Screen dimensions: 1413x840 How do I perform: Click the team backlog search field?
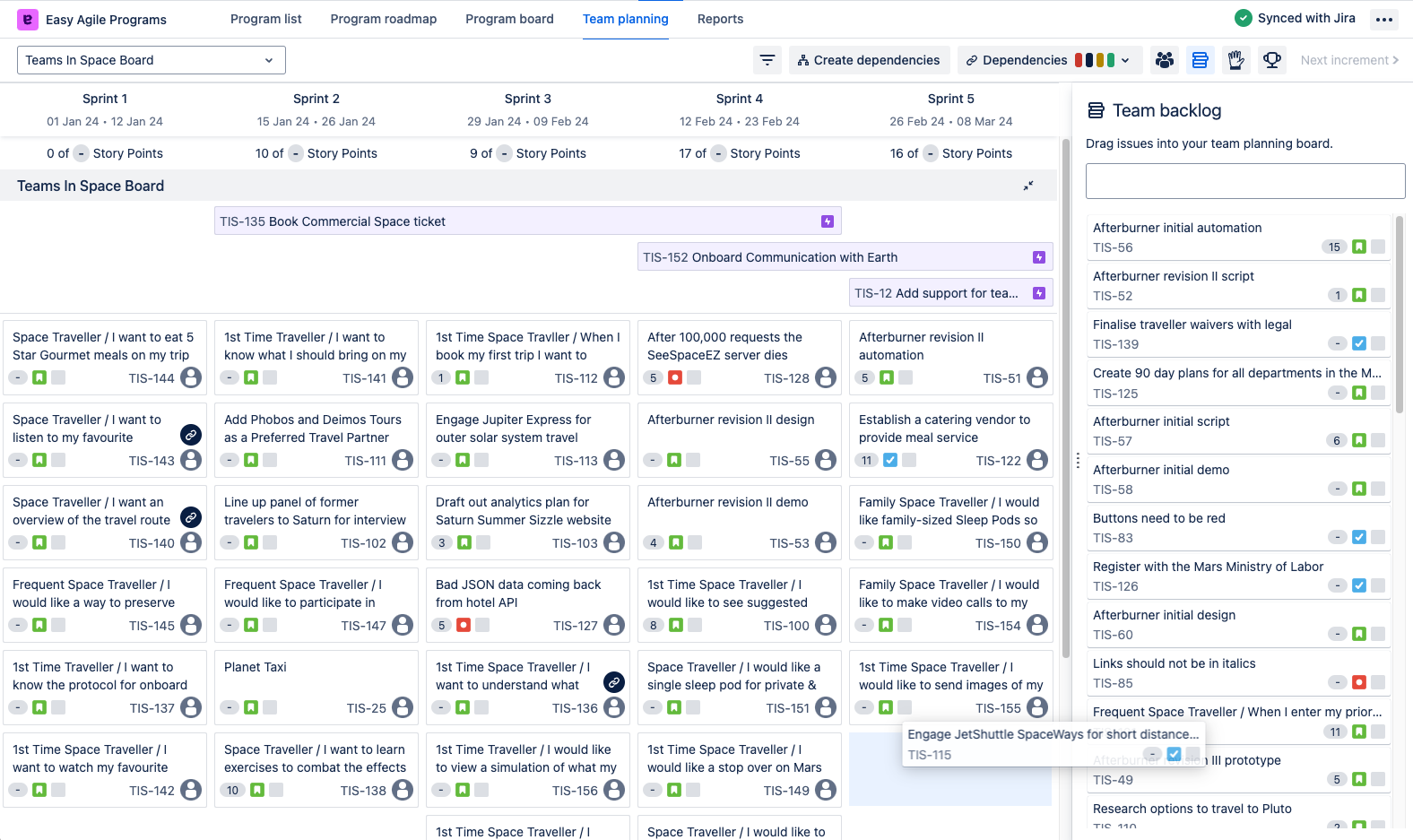tap(1244, 181)
